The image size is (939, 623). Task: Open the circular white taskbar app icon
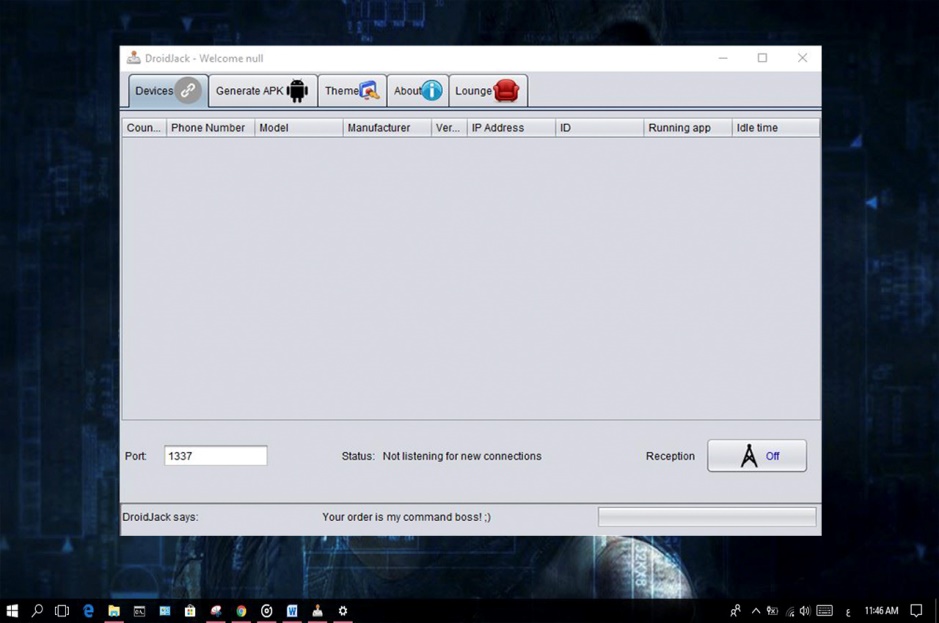point(266,610)
